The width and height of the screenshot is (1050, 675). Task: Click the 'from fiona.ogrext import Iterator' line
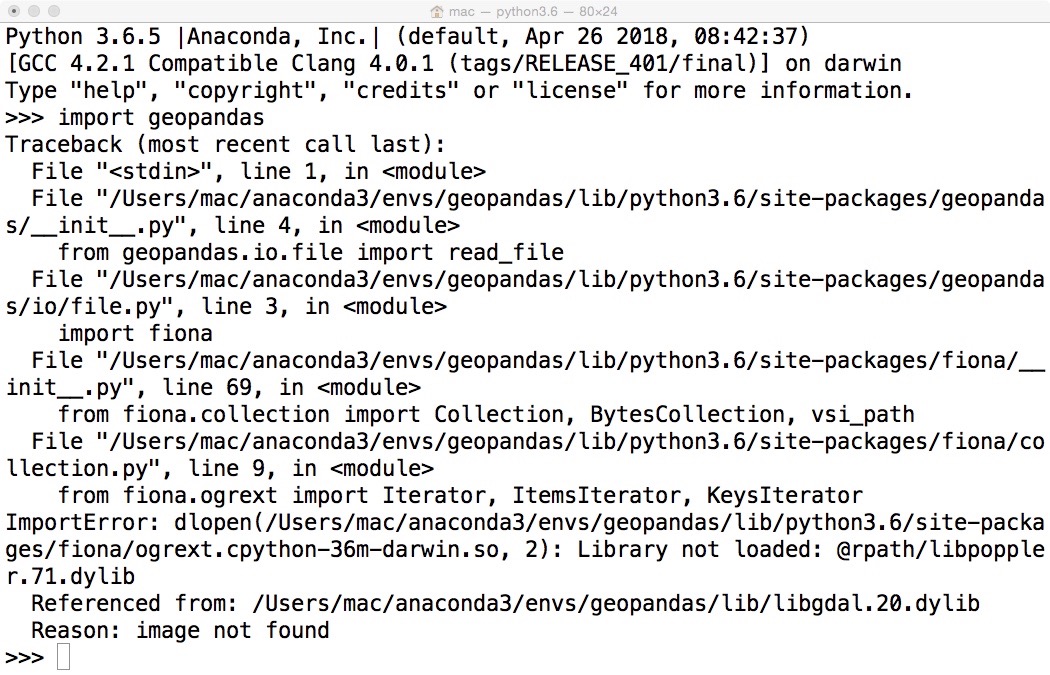click(460, 495)
